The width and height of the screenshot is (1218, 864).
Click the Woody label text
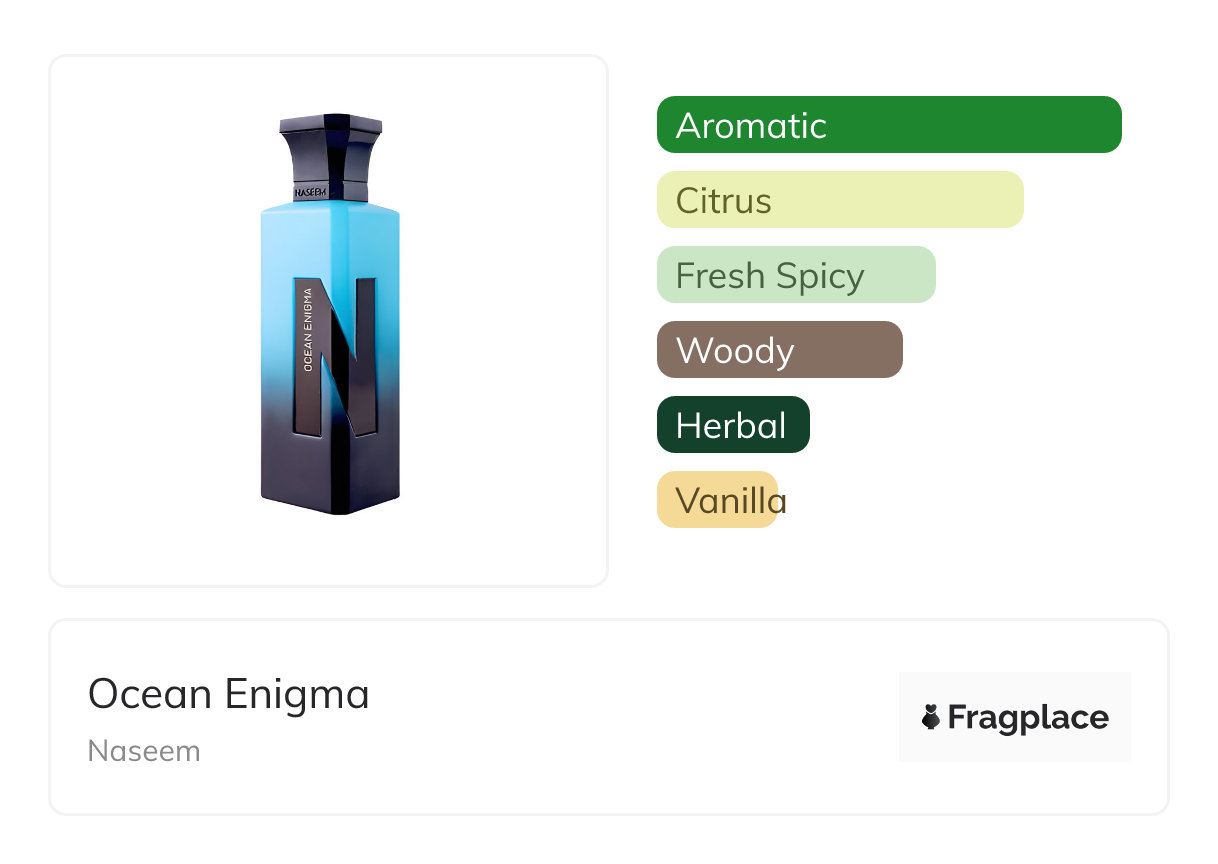click(735, 351)
